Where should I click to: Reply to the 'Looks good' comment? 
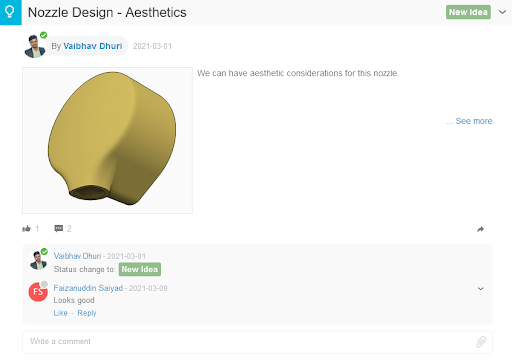click(87, 313)
